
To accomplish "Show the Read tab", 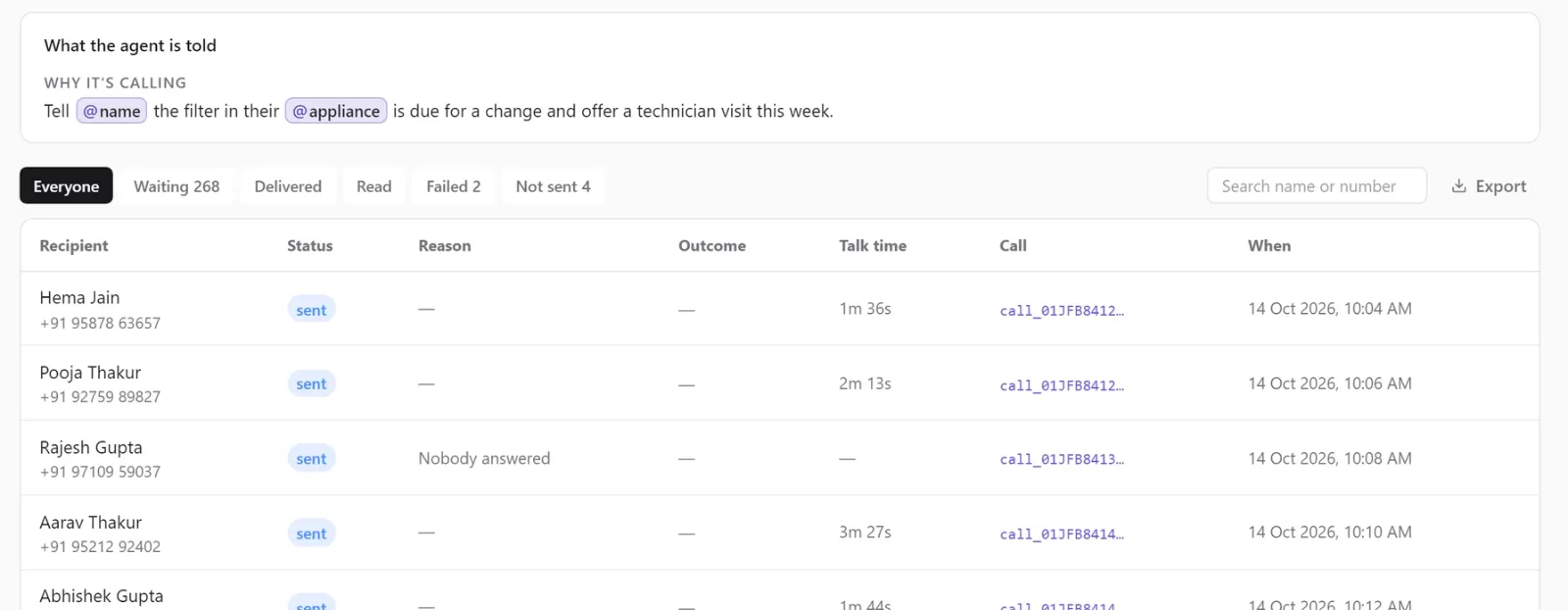I will tap(373, 186).
